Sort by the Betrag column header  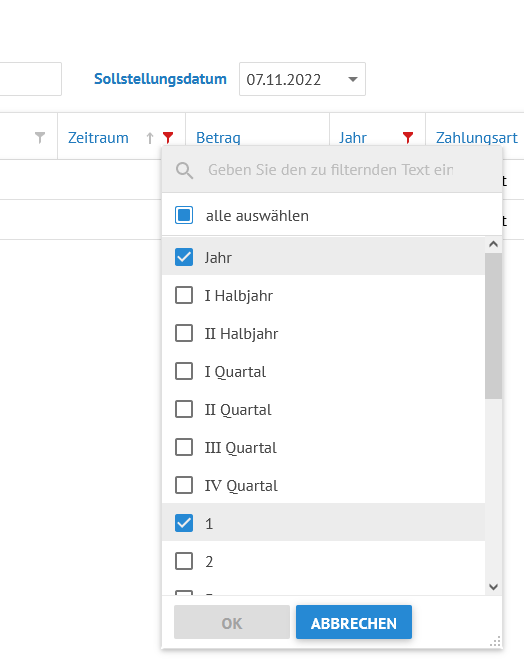[218, 138]
